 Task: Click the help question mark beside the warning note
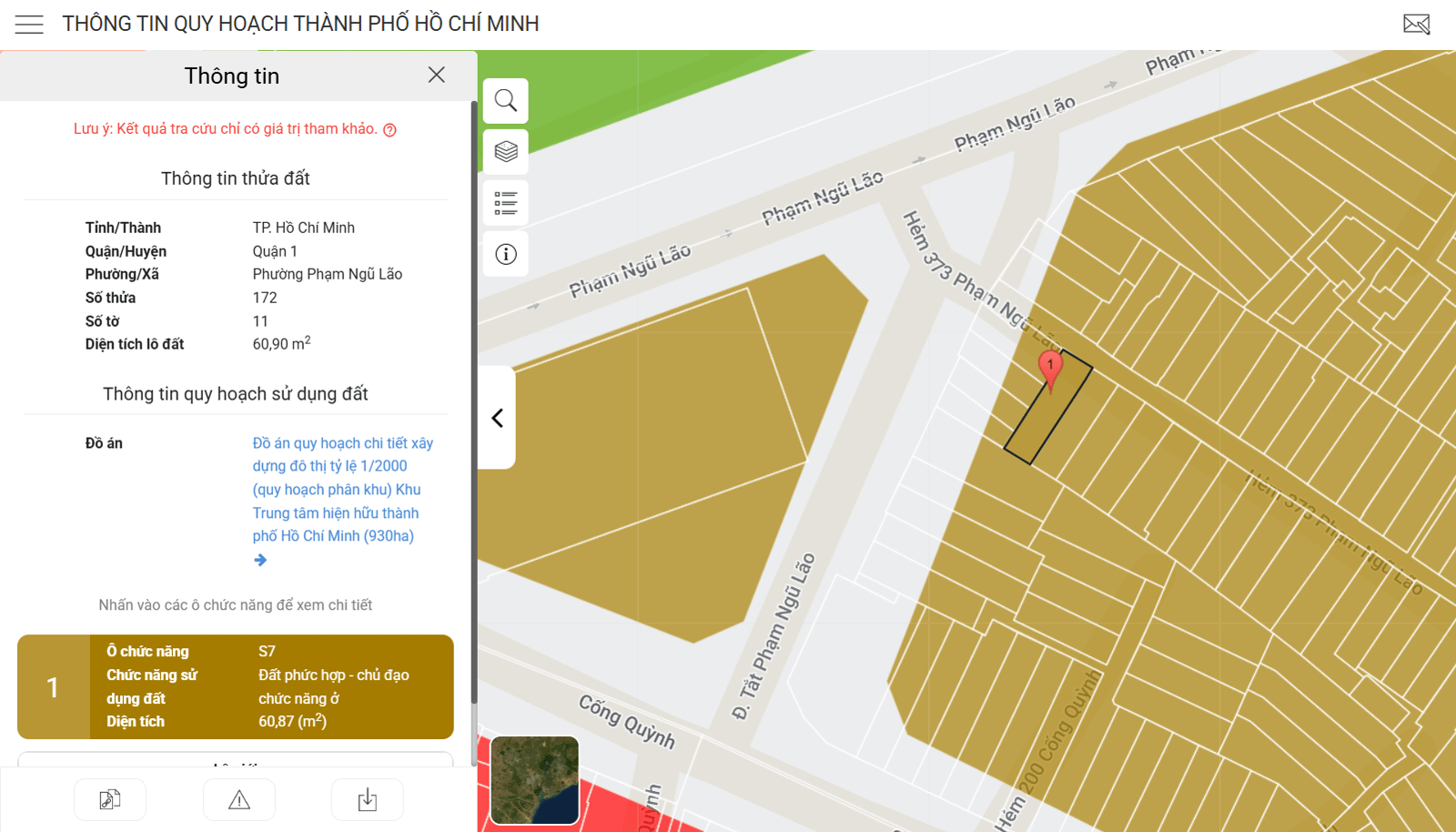point(389,130)
